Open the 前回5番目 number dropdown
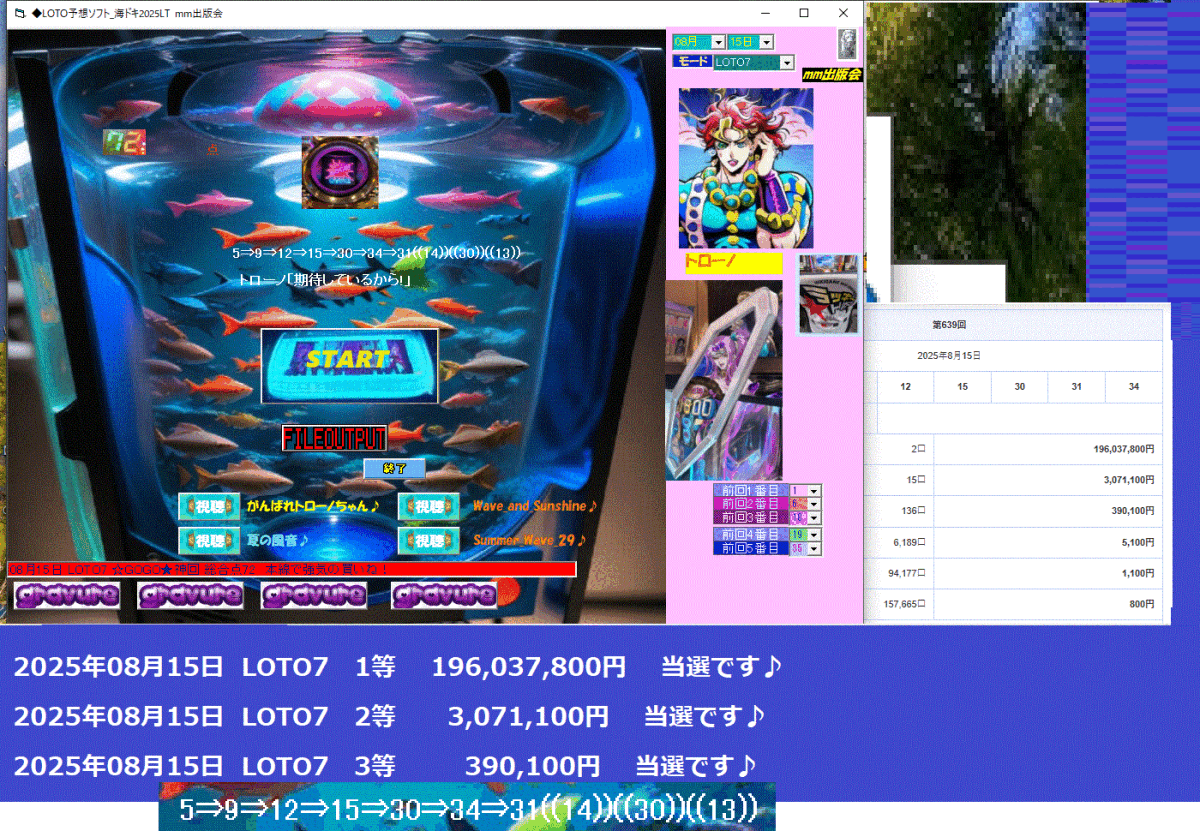This screenshot has width=1200, height=831. tap(805, 548)
